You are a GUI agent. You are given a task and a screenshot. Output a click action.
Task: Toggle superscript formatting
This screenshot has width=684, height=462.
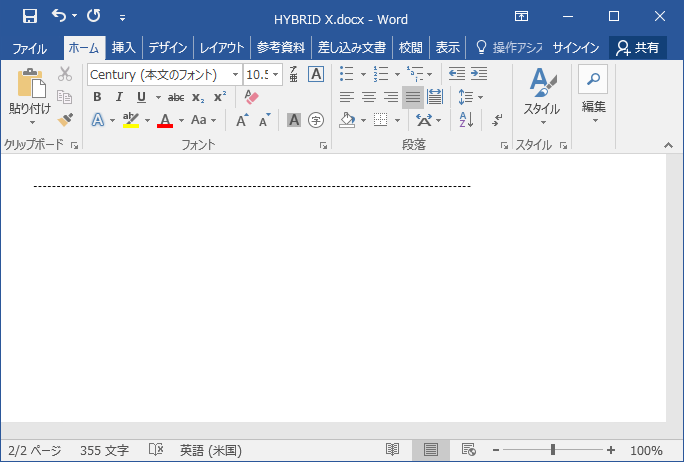[220, 97]
